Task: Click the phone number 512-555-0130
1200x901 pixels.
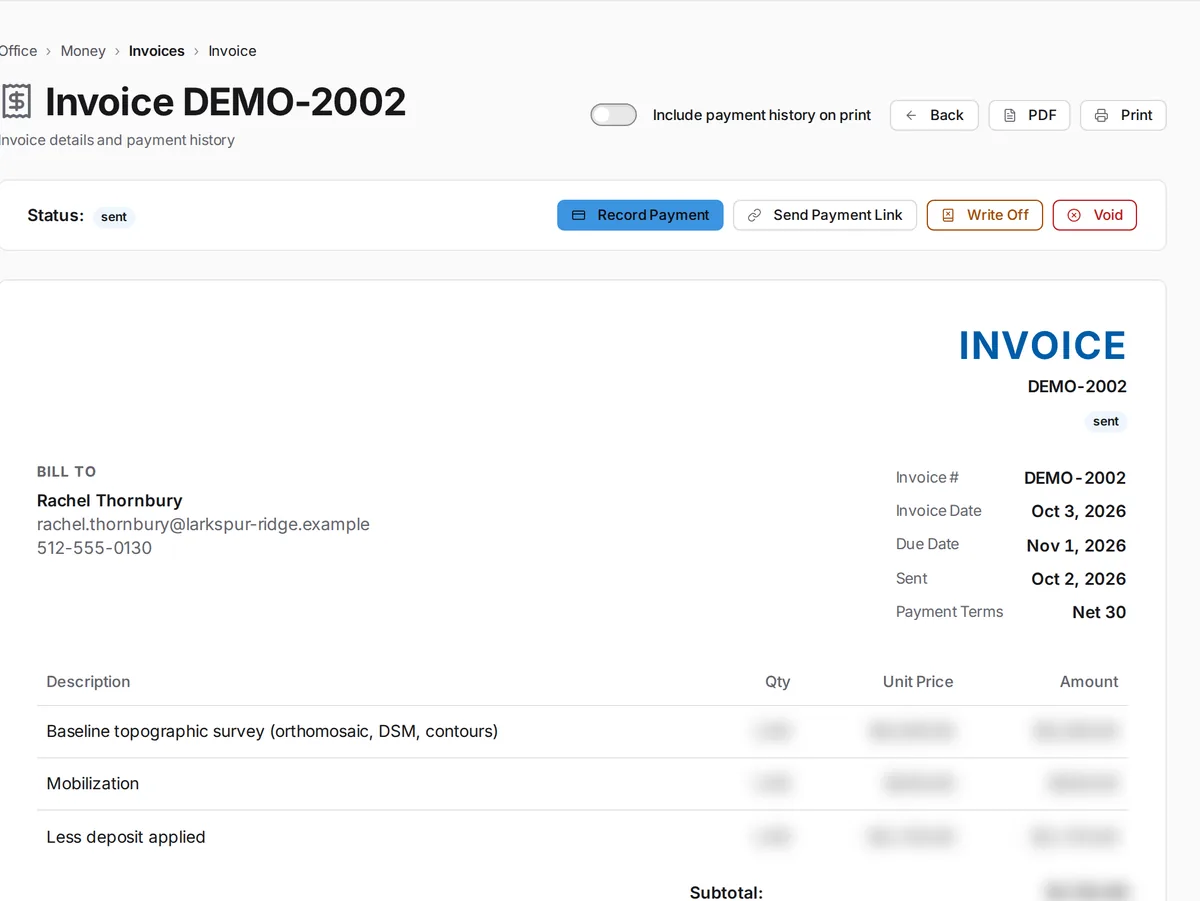Action: tap(94, 548)
